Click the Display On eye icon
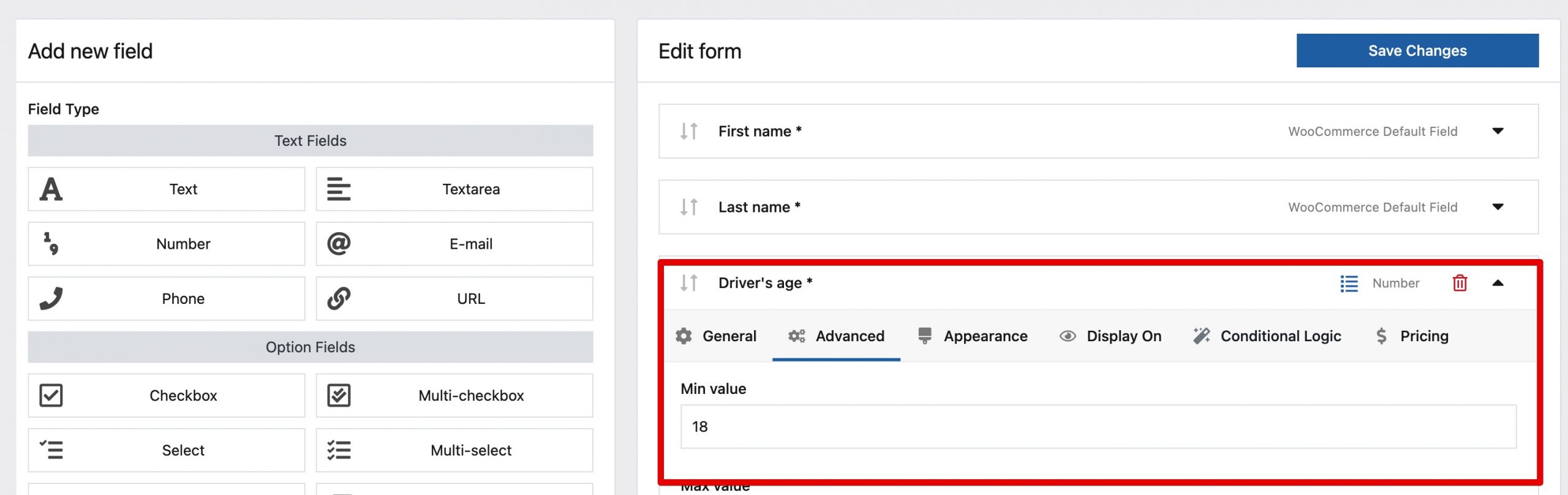 (1068, 336)
